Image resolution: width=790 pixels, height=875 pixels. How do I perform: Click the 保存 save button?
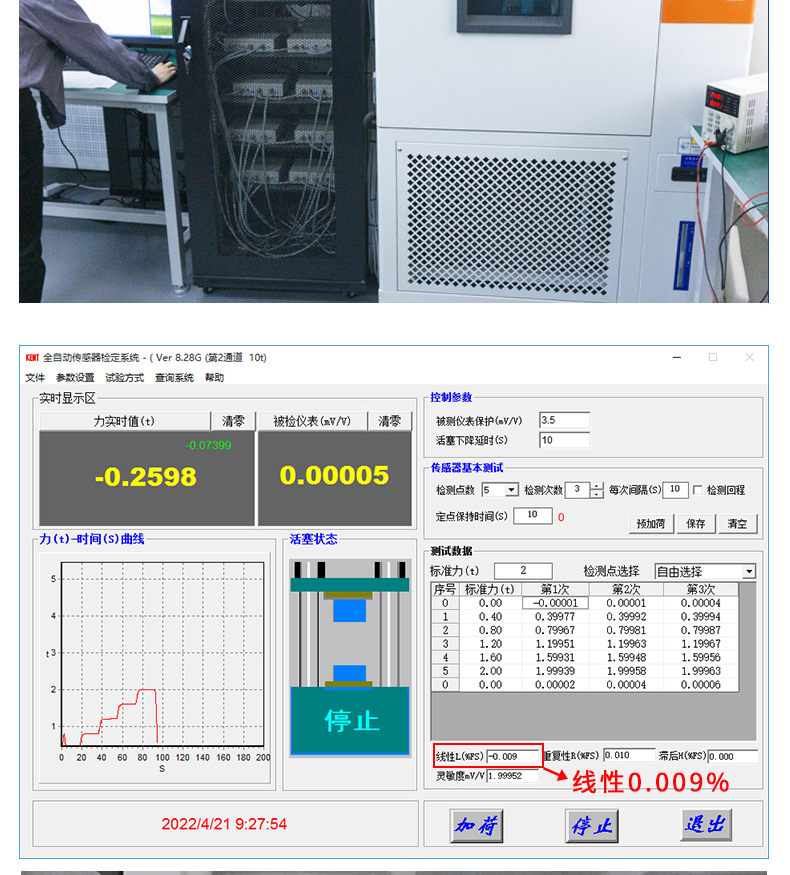pos(696,523)
